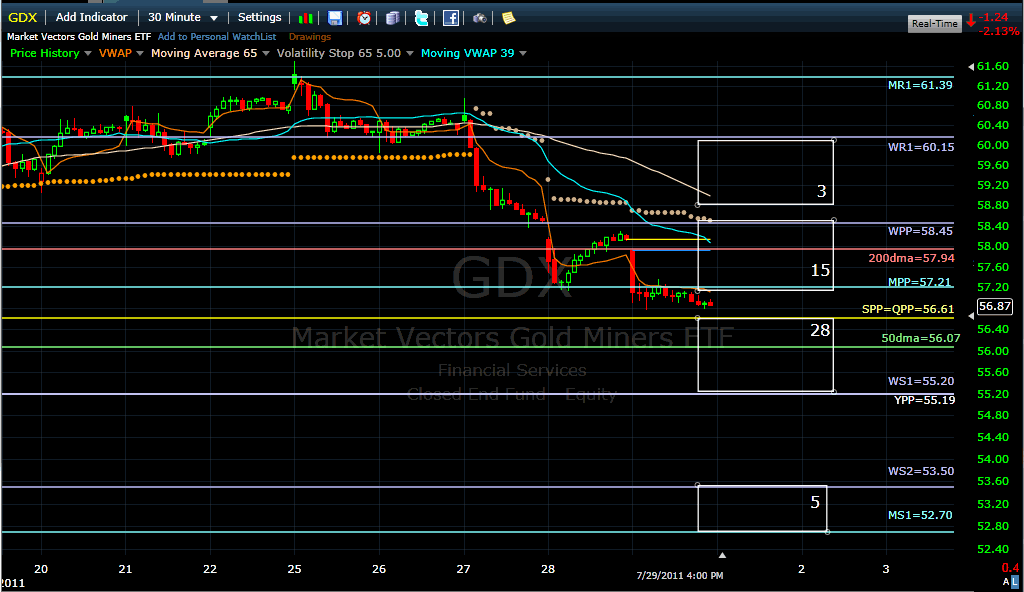The height and width of the screenshot is (592, 1024).
Task: Open the 30 Minute timeframe dropdown
Action: click(x=183, y=18)
